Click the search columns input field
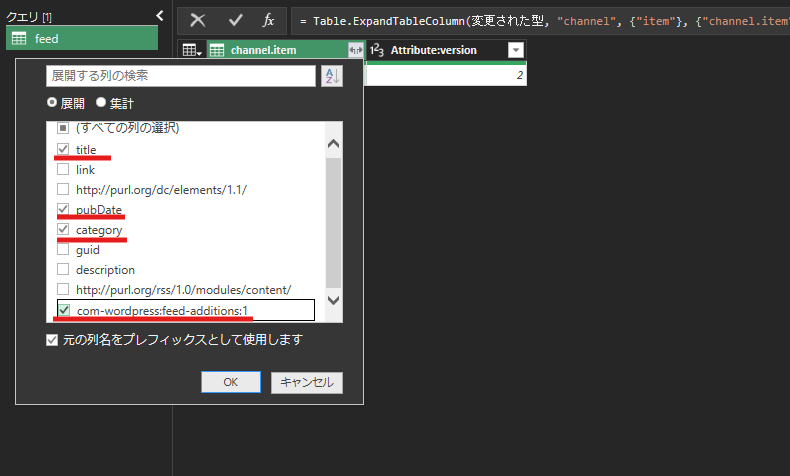 coord(180,76)
